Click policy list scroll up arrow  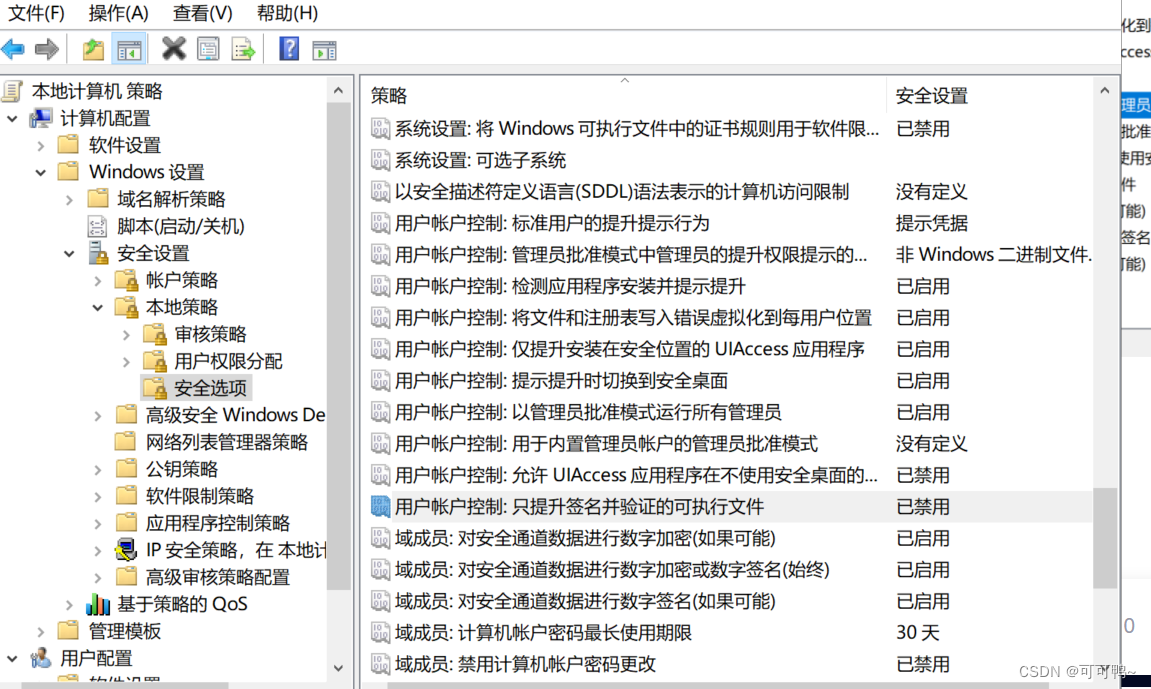pyautogui.click(x=1105, y=91)
